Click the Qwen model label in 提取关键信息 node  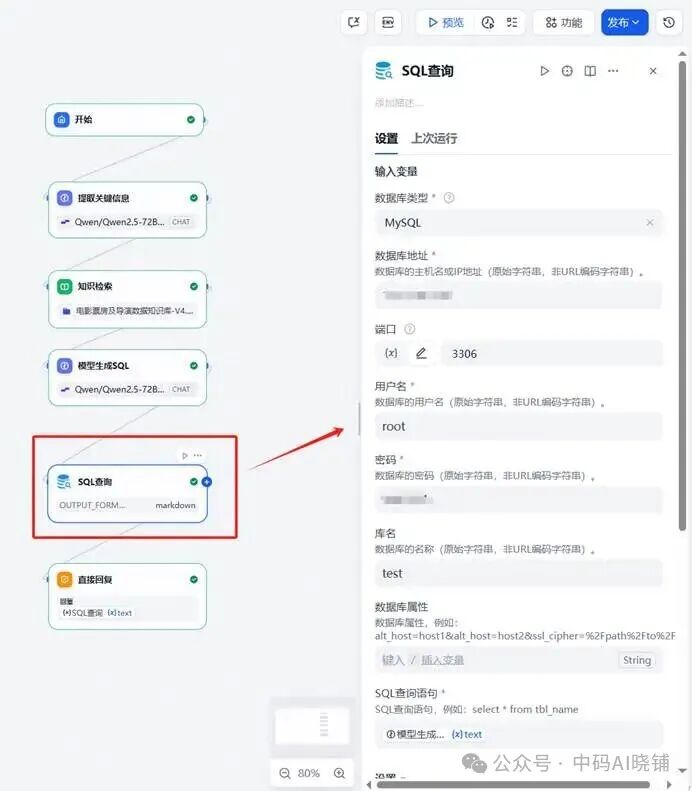click(x=119, y=221)
